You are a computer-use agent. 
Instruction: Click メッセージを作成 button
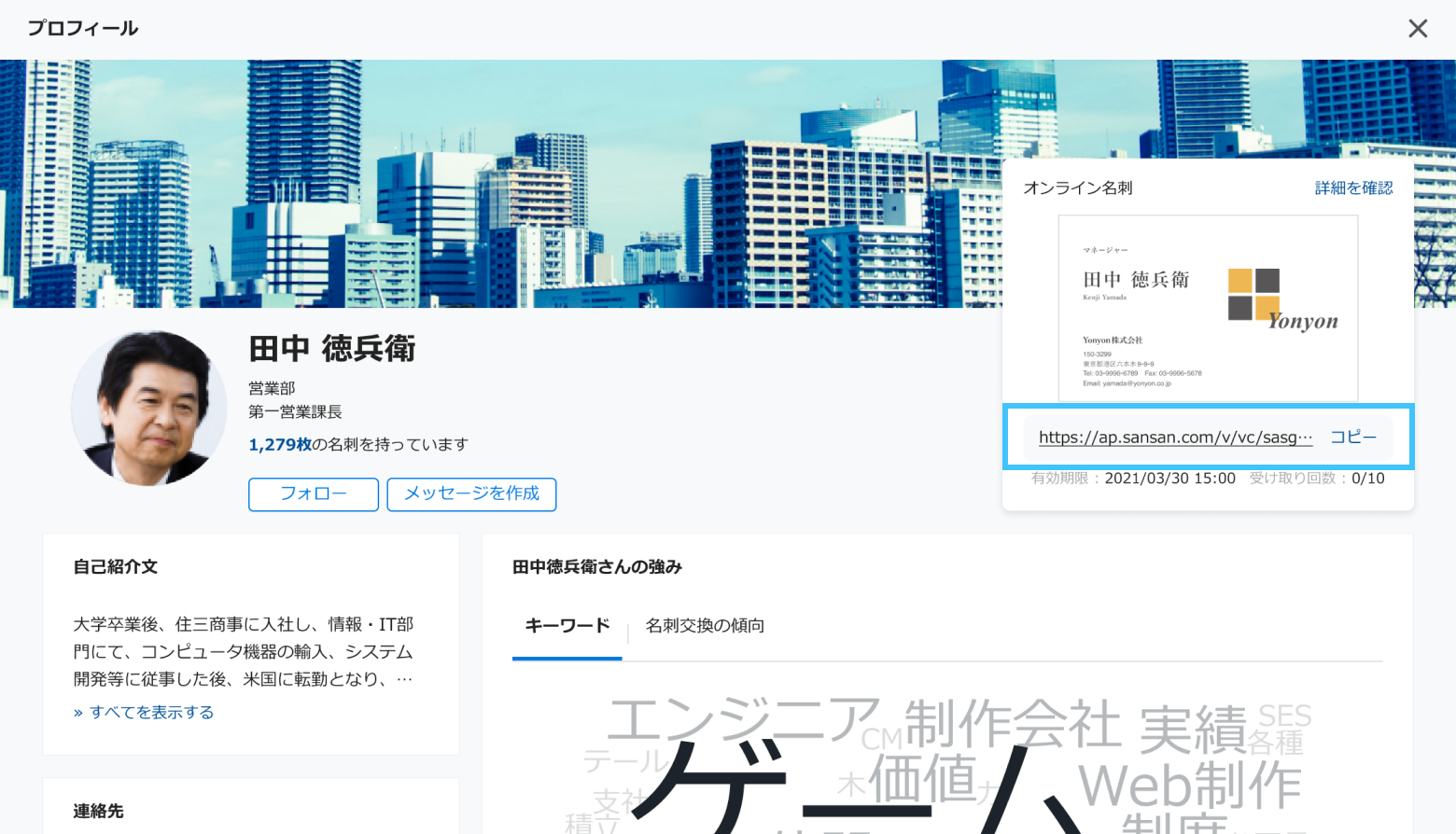tap(471, 494)
